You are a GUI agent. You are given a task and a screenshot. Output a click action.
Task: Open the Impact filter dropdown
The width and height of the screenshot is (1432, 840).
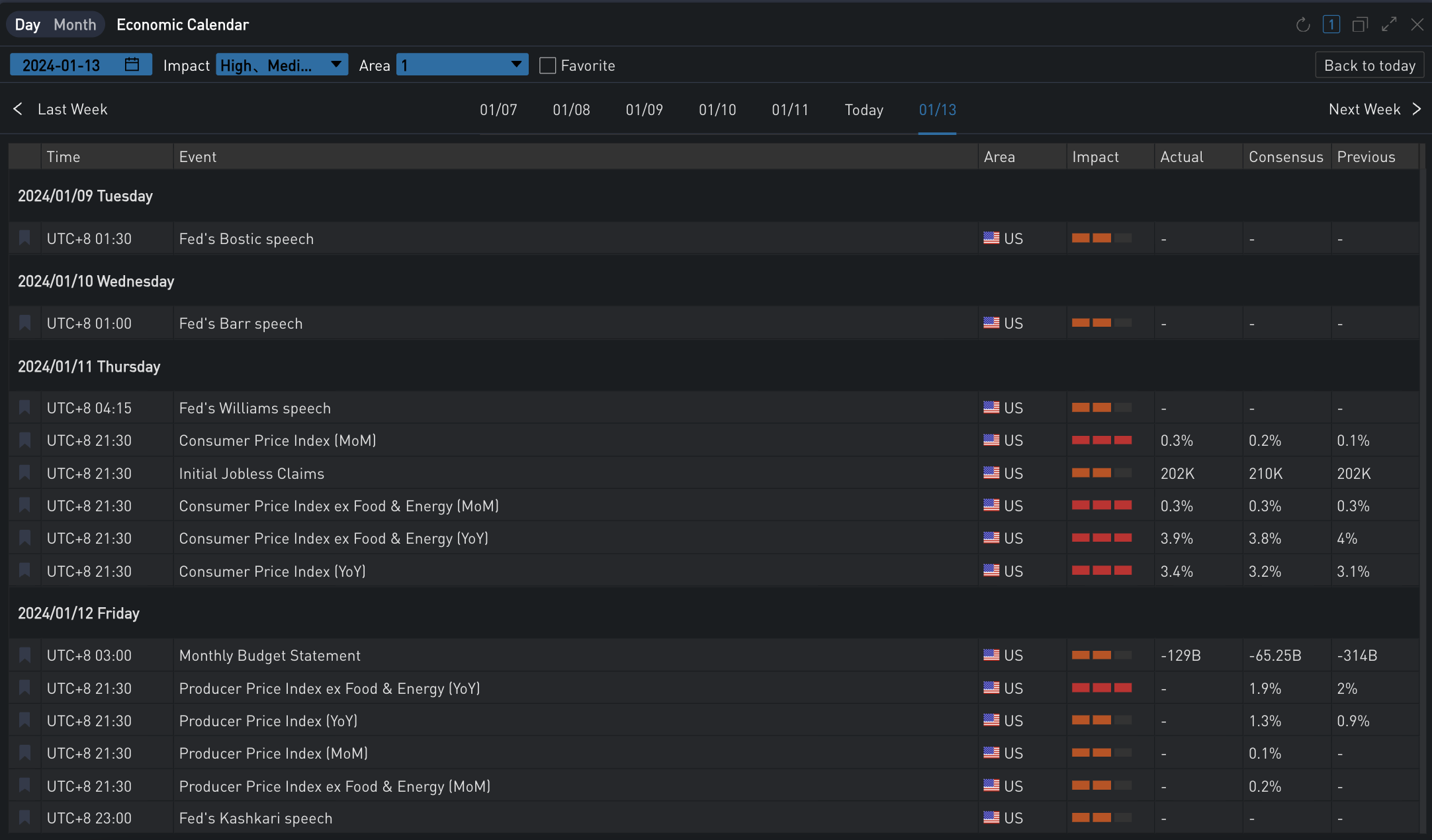click(x=282, y=65)
